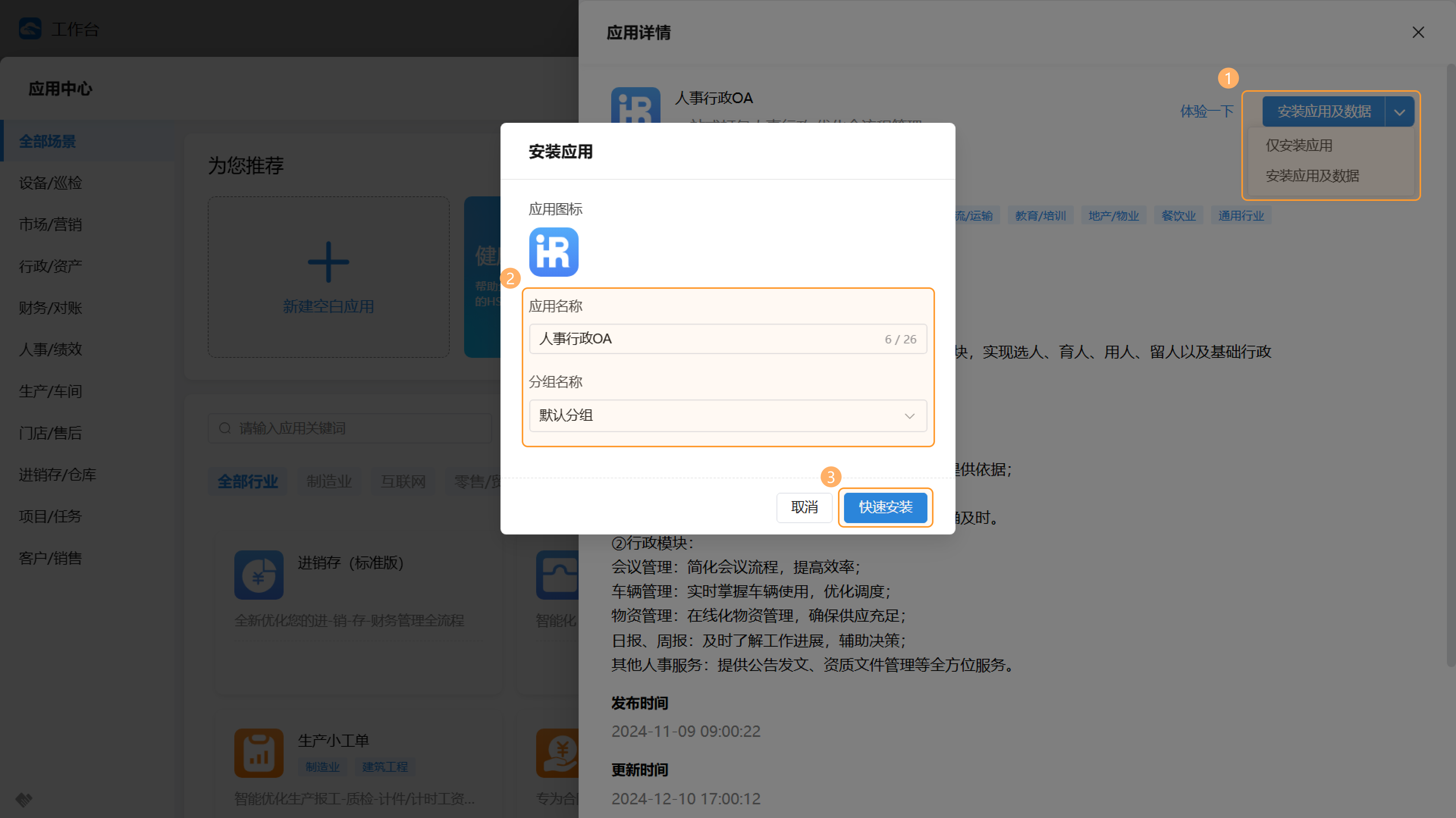This screenshot has height=818, width=1456.
Task: Click the 人事行政OA icon in 应用详情 panel
Action: (635, 105)
